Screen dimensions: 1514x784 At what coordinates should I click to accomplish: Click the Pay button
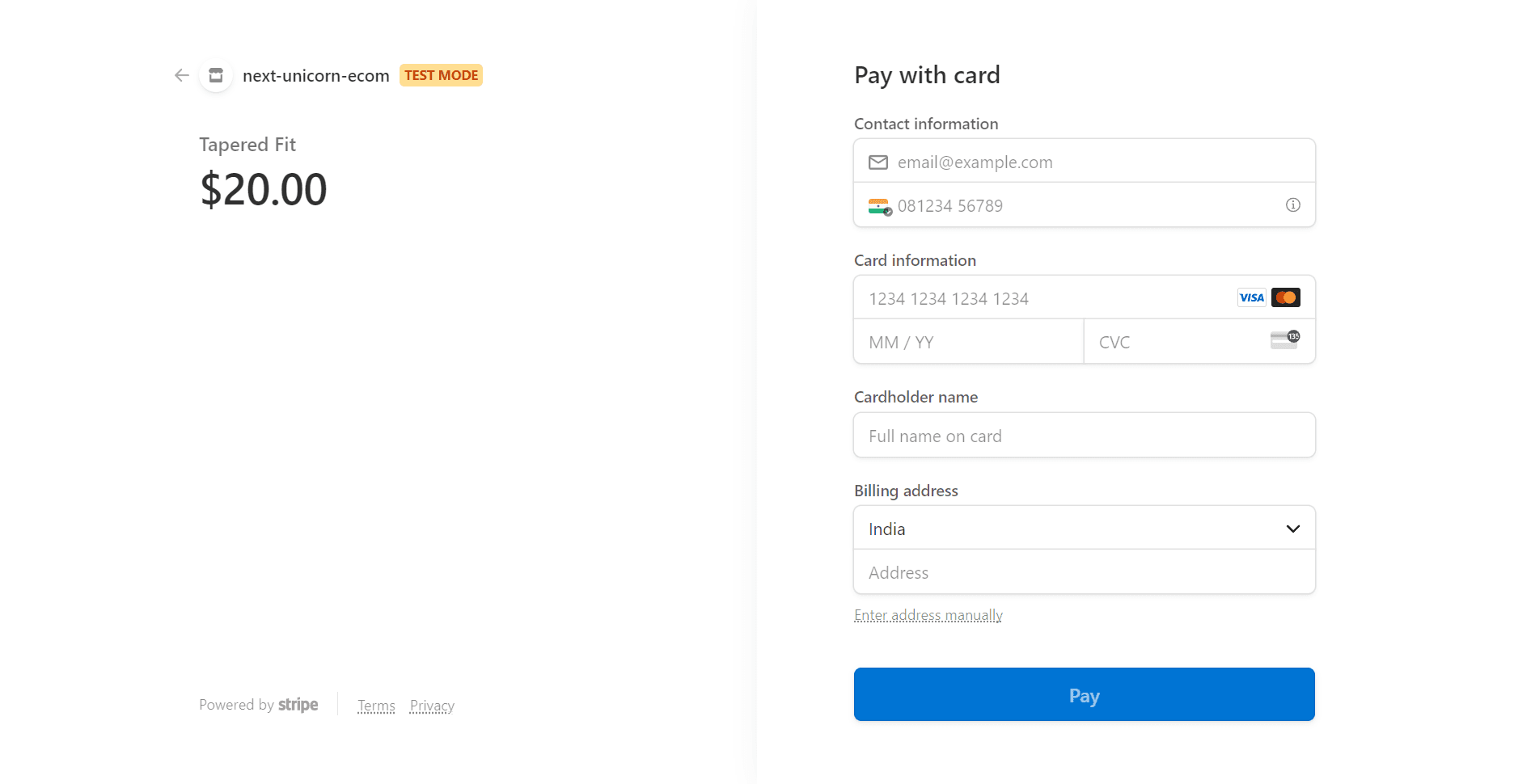(x=1085, y=694)
